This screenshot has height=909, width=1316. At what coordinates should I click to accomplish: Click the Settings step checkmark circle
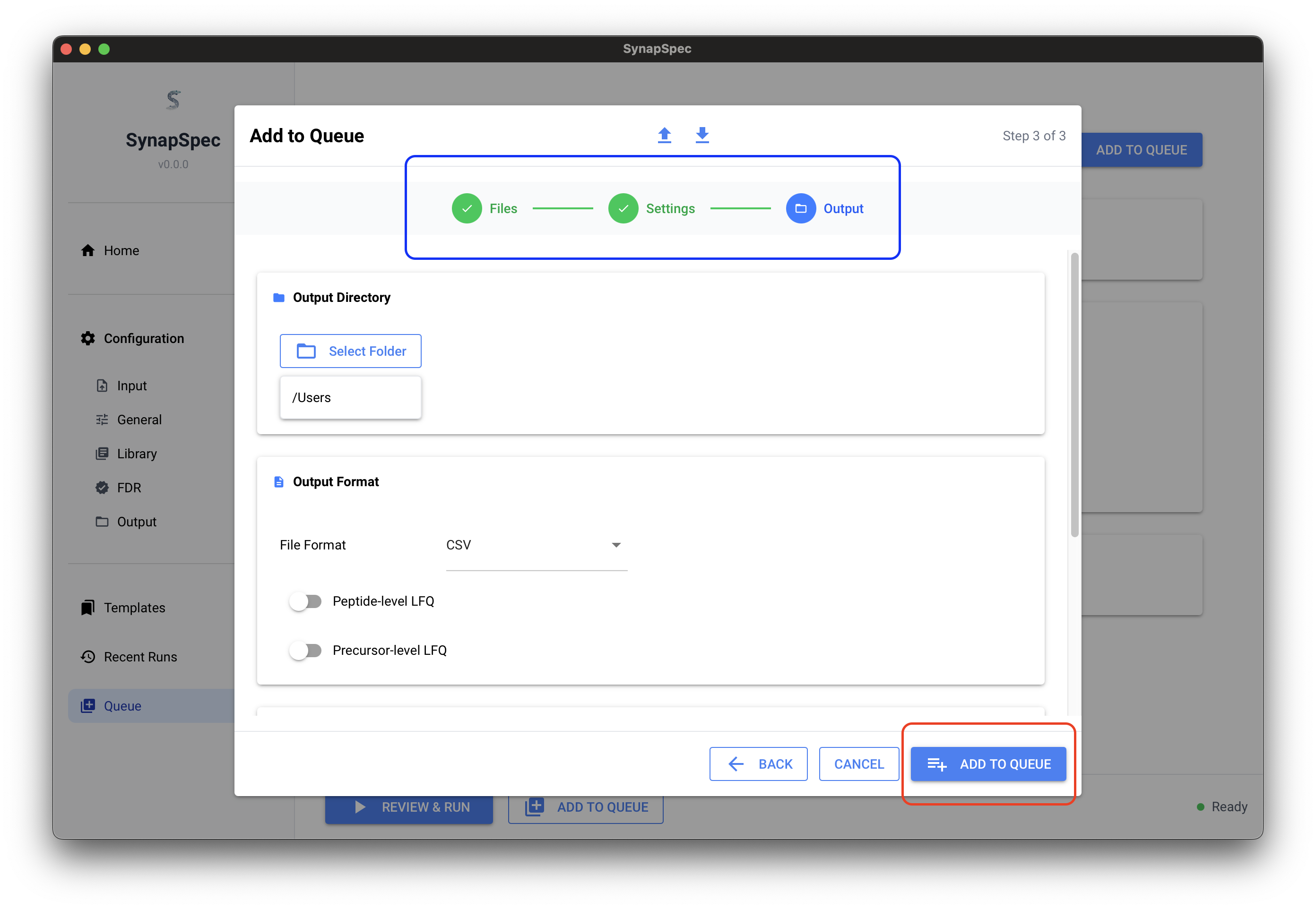tap(623, 208)
